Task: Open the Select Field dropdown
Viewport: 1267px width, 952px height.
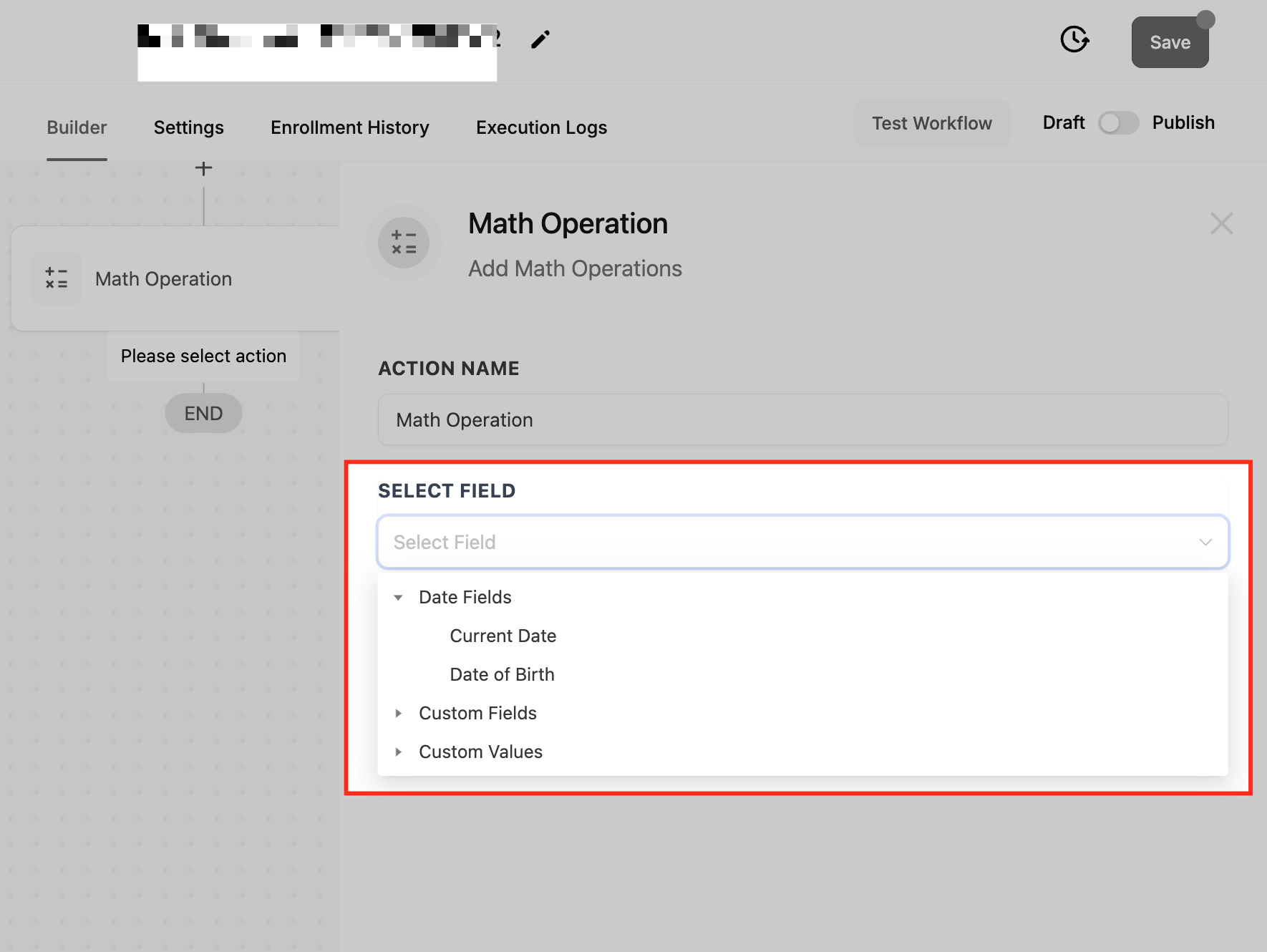Action: pyautogui.click(x=802, y=542)
